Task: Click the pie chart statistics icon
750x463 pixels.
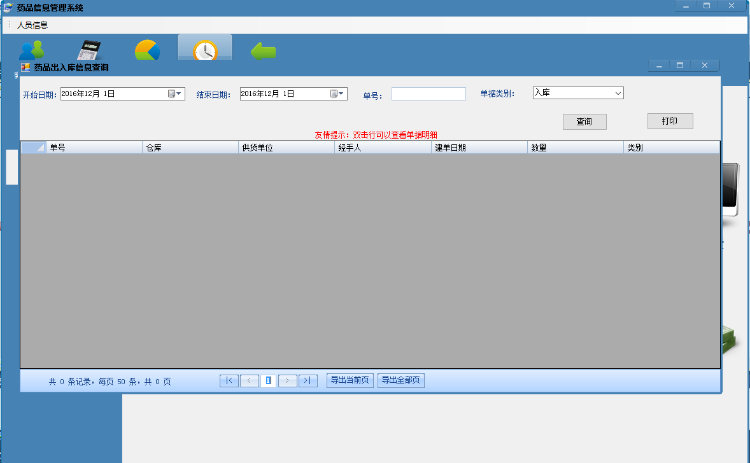Action: click(148, 49)
